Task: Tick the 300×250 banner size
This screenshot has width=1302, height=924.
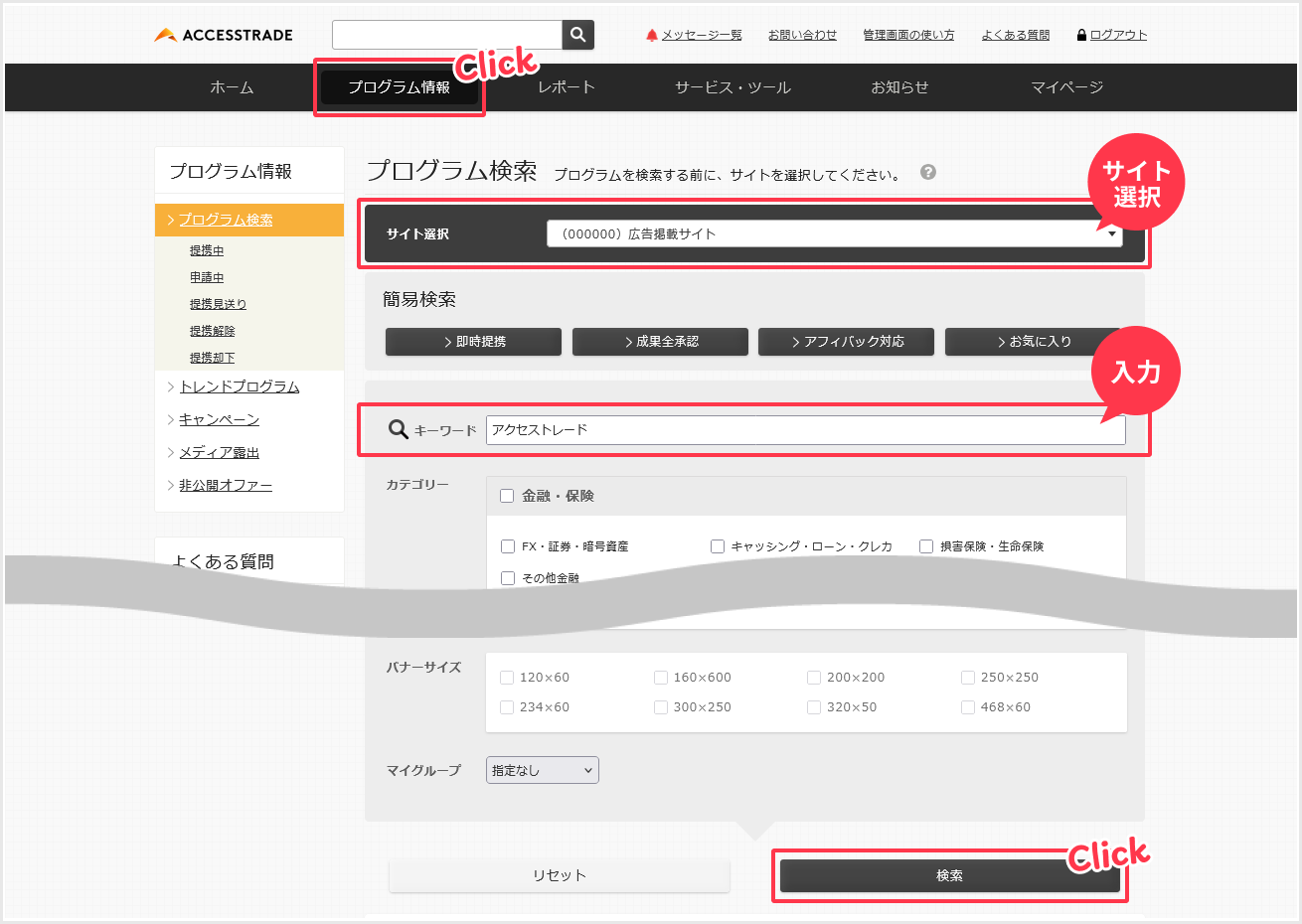Action: 661,707
